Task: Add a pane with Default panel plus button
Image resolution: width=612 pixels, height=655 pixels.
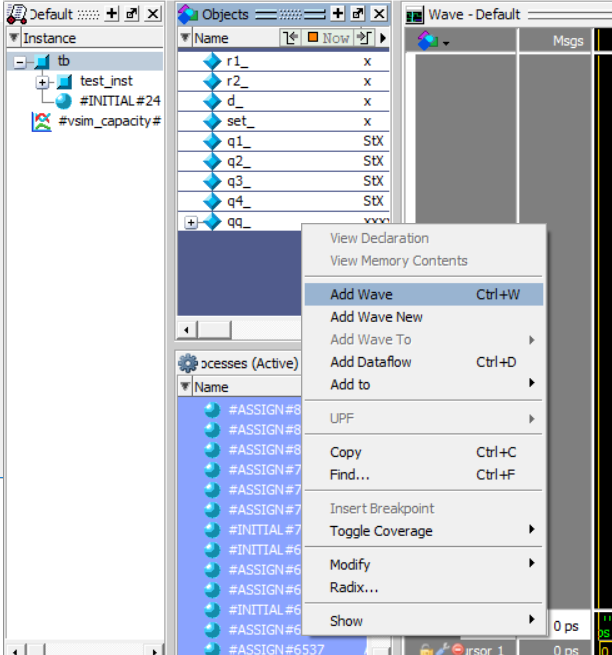Action: 112,13
